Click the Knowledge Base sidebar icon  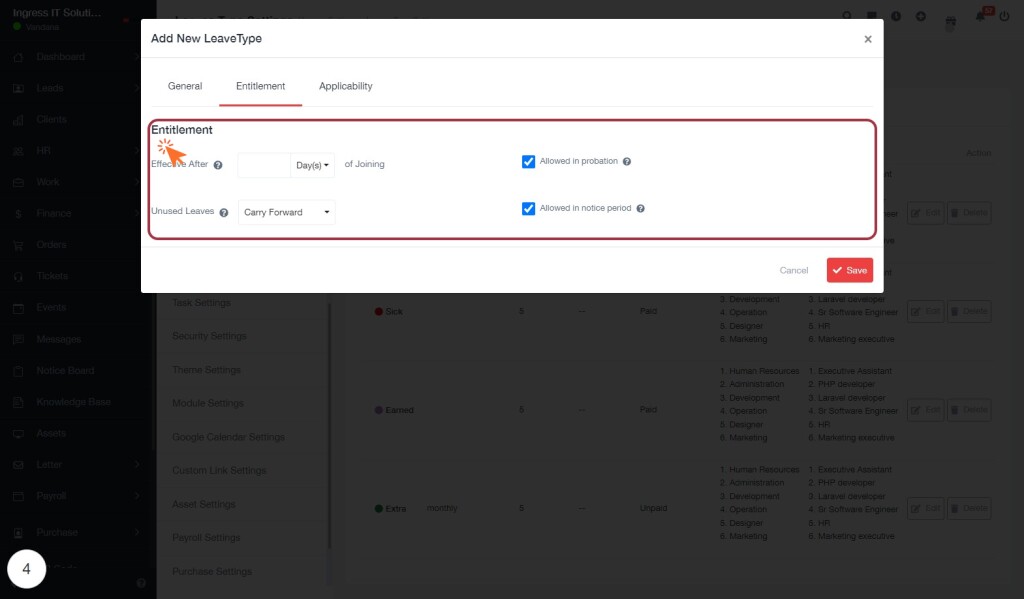pyautogui.click(x=18, y=402)
